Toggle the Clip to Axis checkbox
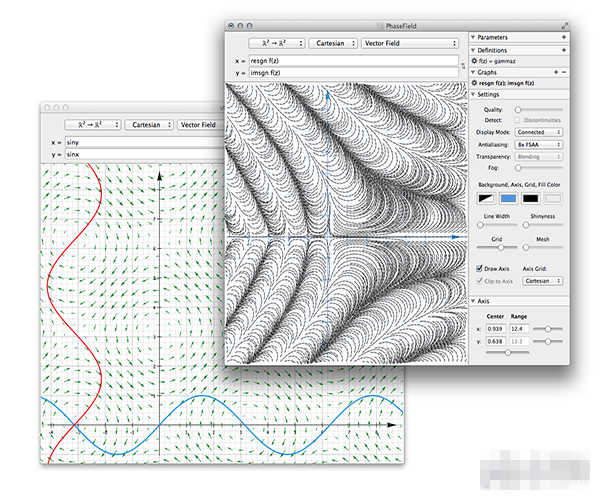Viewport: 600px width, 500px height. 478,281
